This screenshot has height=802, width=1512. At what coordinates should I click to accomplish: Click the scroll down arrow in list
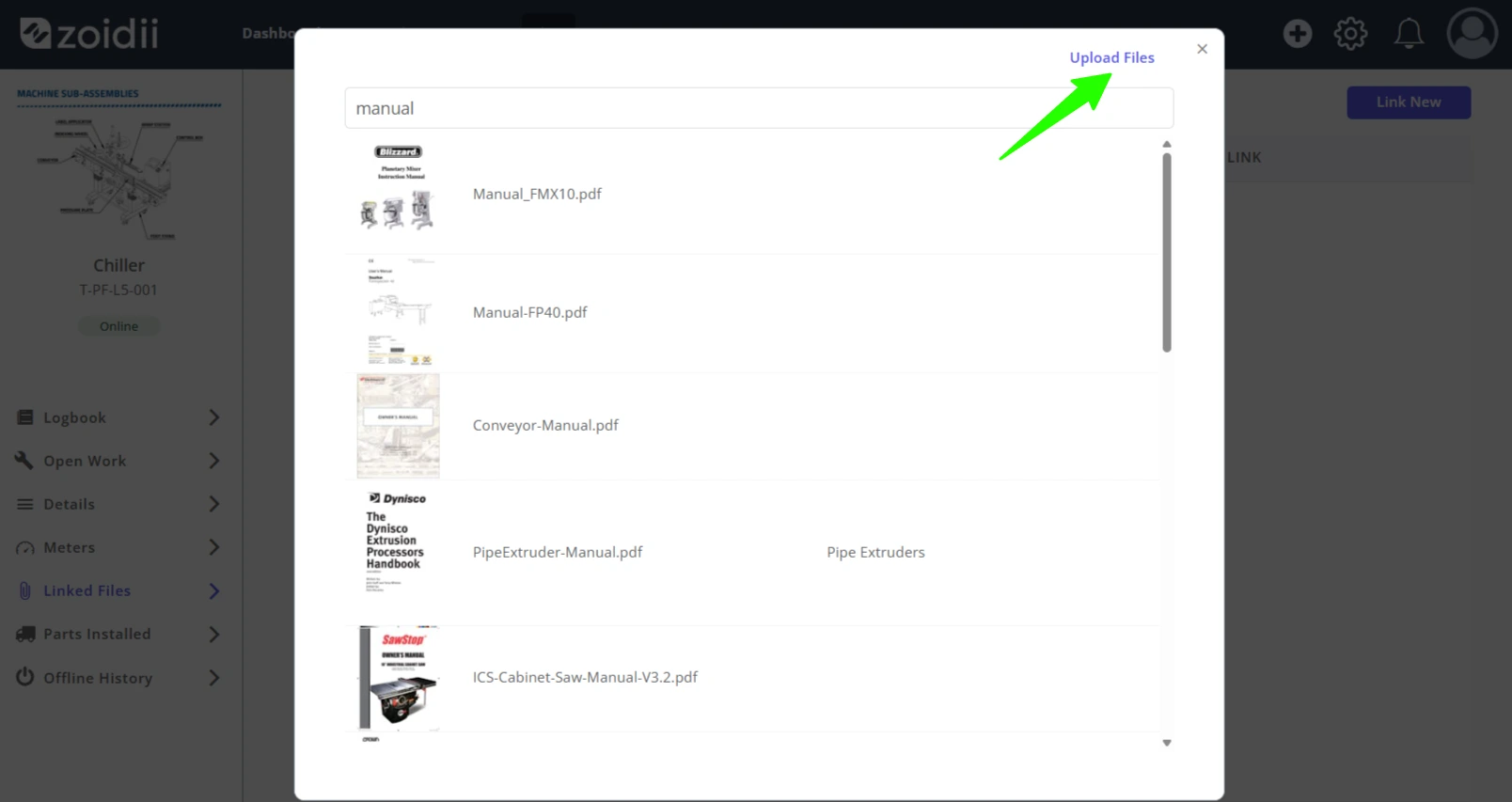pyautogui.click(x=1167, y=743)
